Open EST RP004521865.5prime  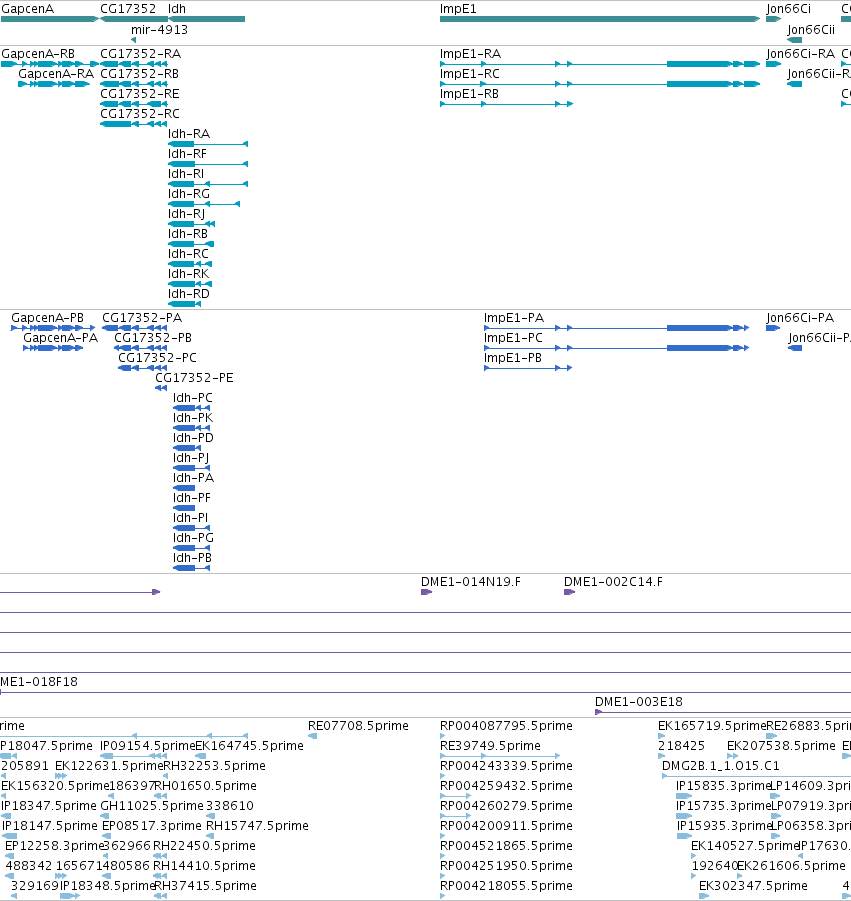442,856
